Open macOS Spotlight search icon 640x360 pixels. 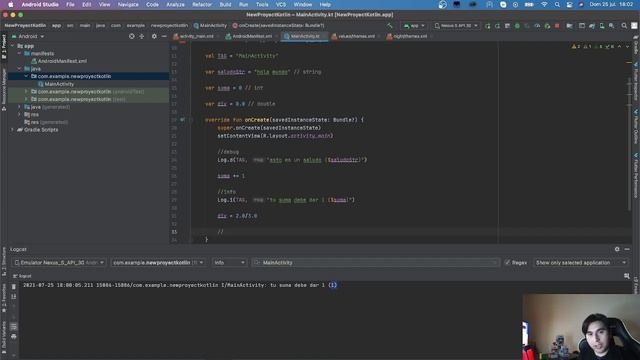click(557, 4)
